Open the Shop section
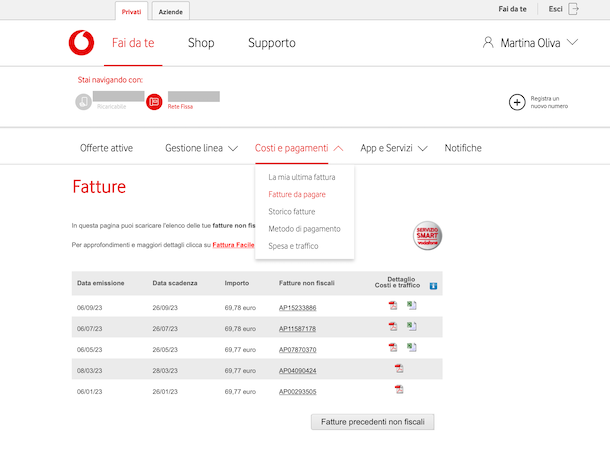Image resolution: width=610 pixels, height=459 pixels. pos(201,43)
